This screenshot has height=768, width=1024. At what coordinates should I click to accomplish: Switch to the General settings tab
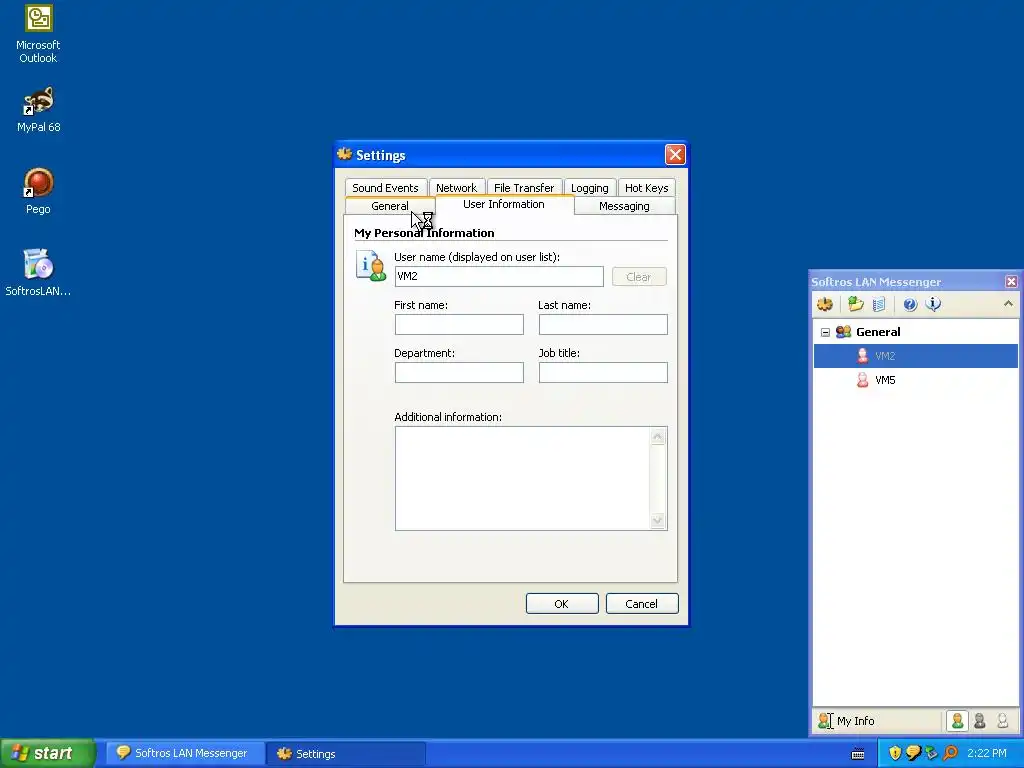pos(390,206)
